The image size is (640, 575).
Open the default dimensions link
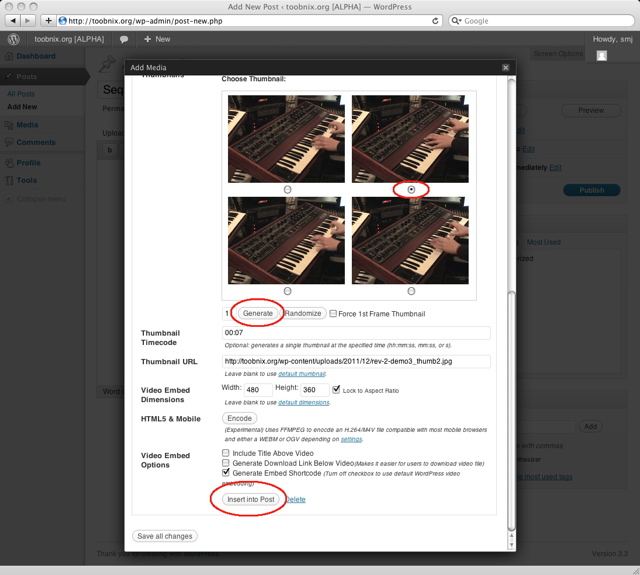[x=304, y=402]
